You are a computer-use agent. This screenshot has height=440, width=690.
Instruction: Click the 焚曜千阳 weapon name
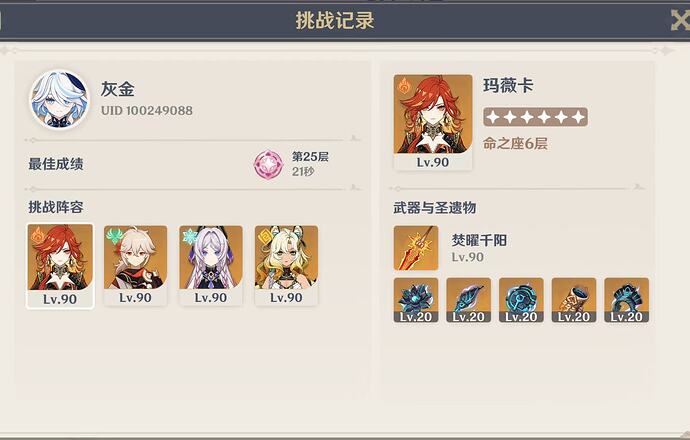(x=479, y=240)
